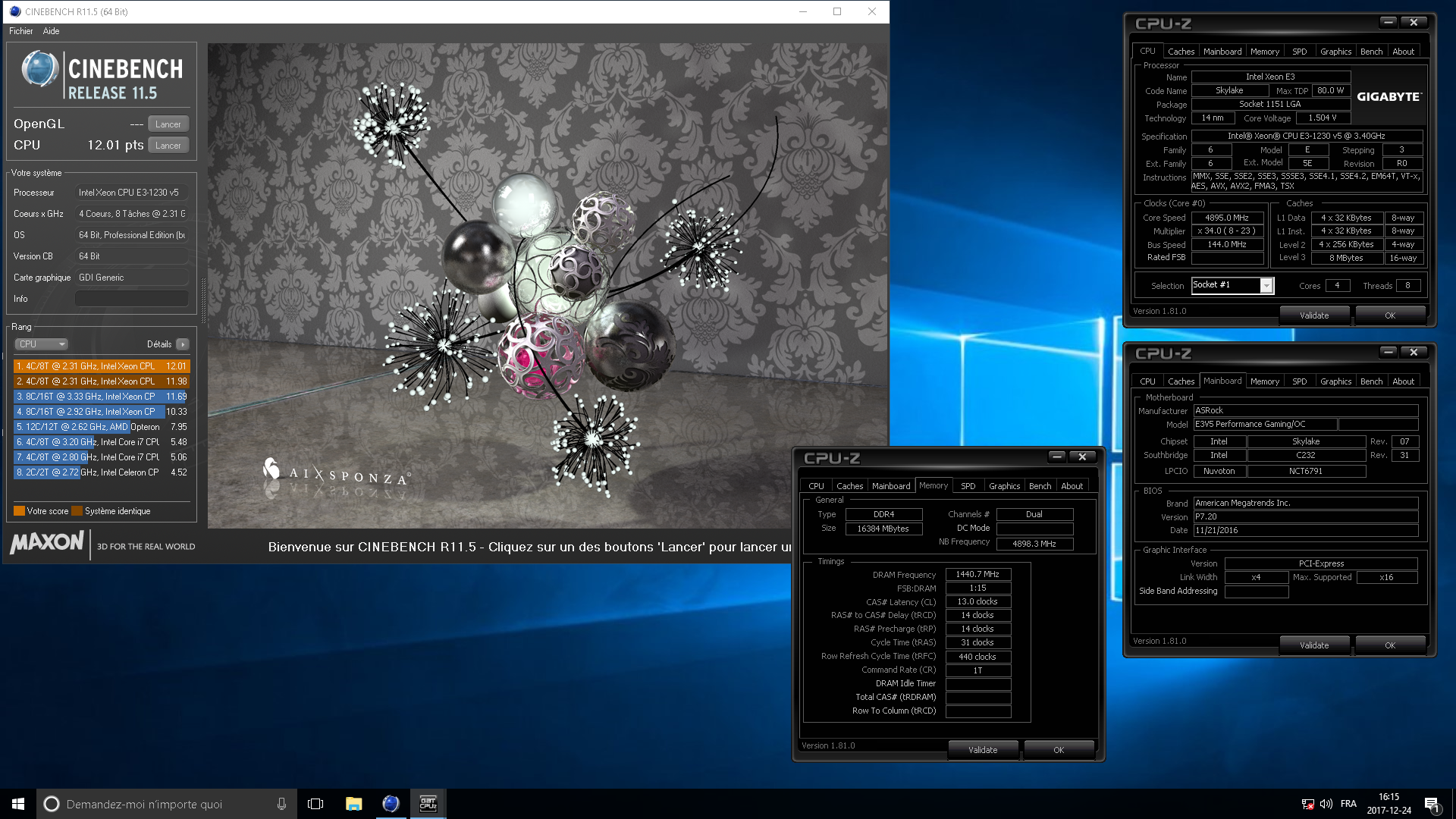This screenshot has width=1456, height=819.
Task: Click the Cinebench Release 11.5 logo
Action: (x=102, y=76)
